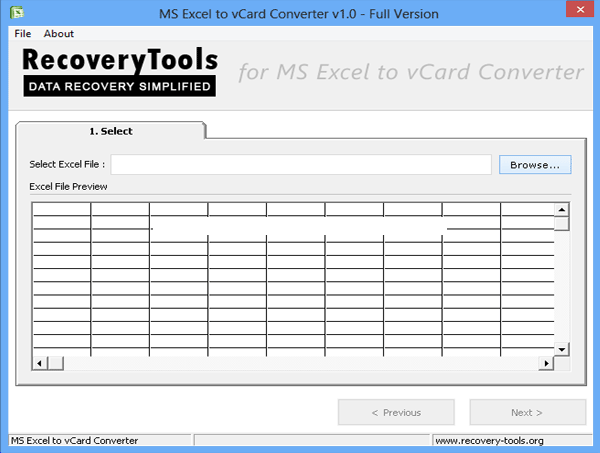Click the Select Excel File label
600x453 pixels.
tap(67, 165)
